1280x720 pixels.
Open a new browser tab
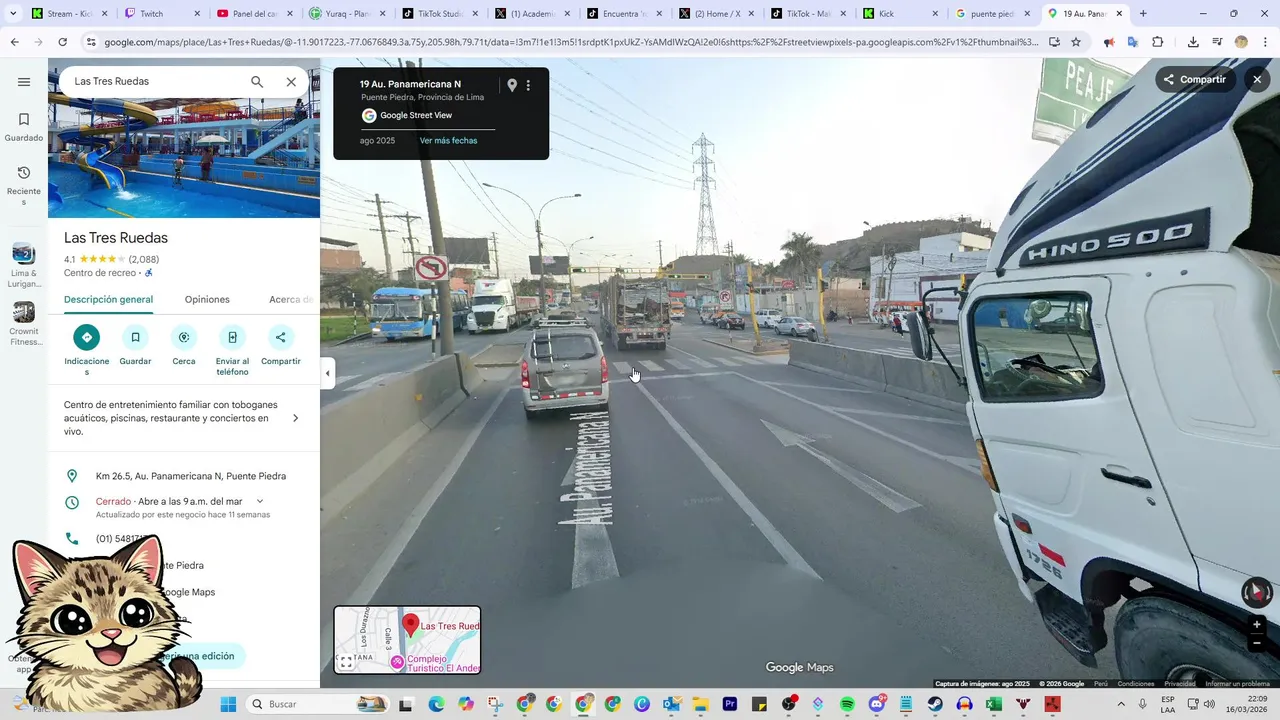(1143, 14)
